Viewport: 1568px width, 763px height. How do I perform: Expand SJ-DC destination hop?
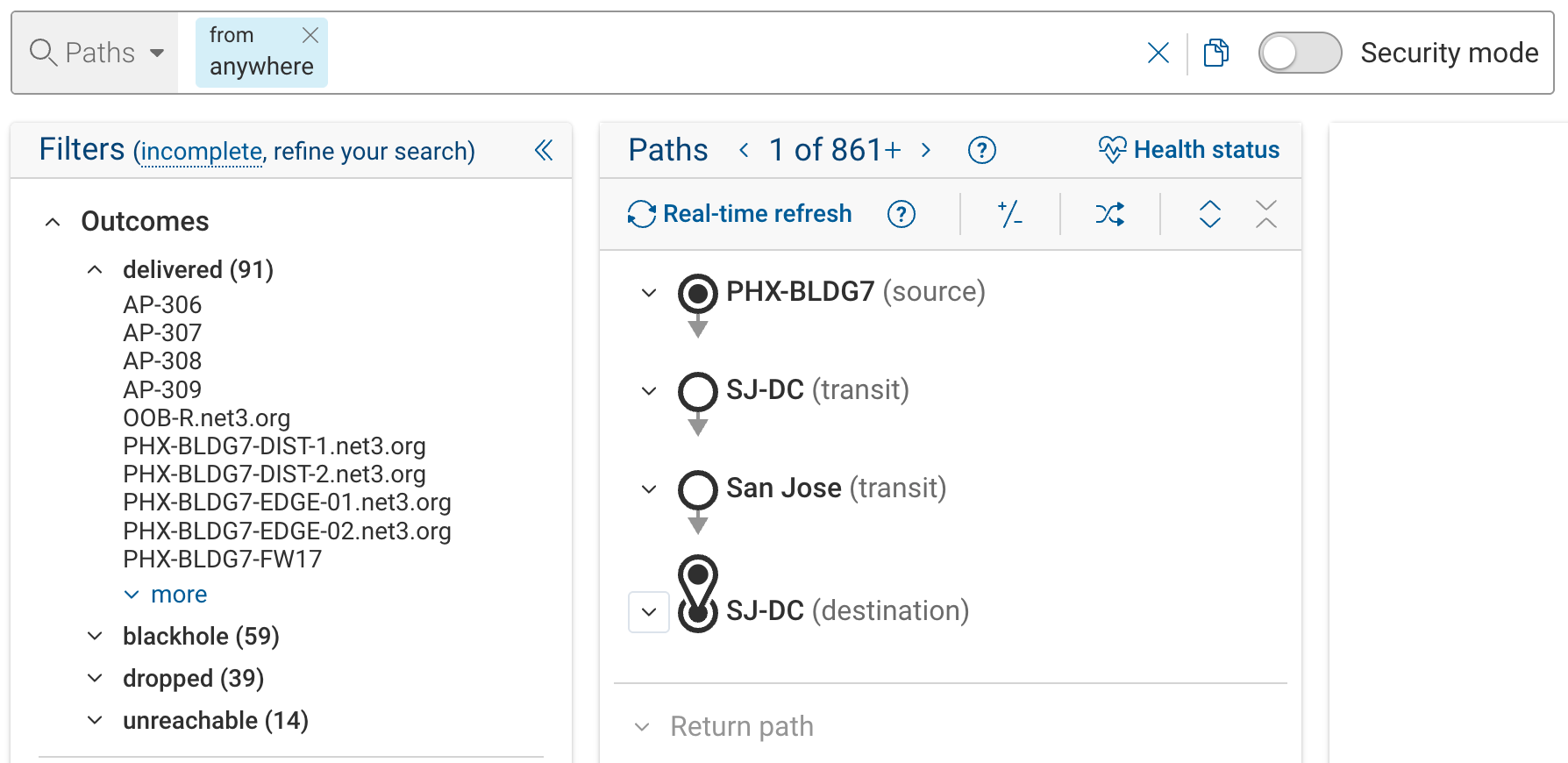(x=649, y=611)
